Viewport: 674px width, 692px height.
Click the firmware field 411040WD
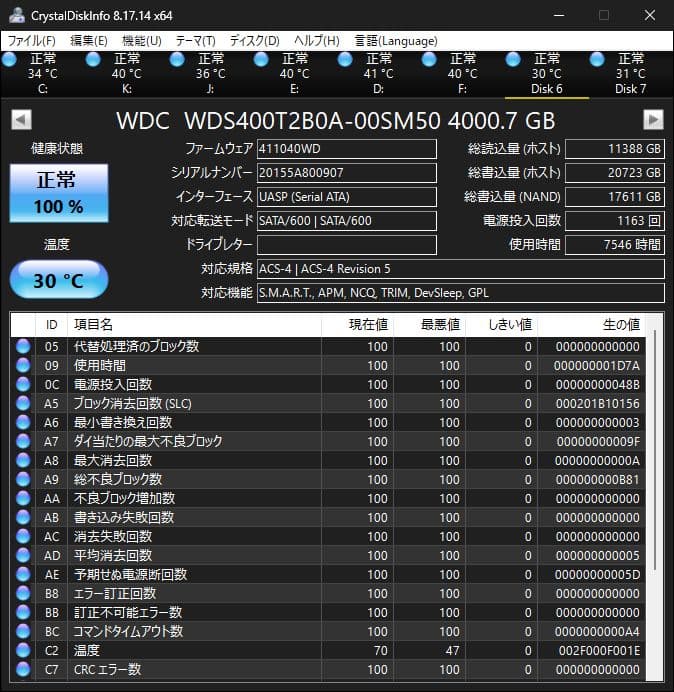pos(347,149)
